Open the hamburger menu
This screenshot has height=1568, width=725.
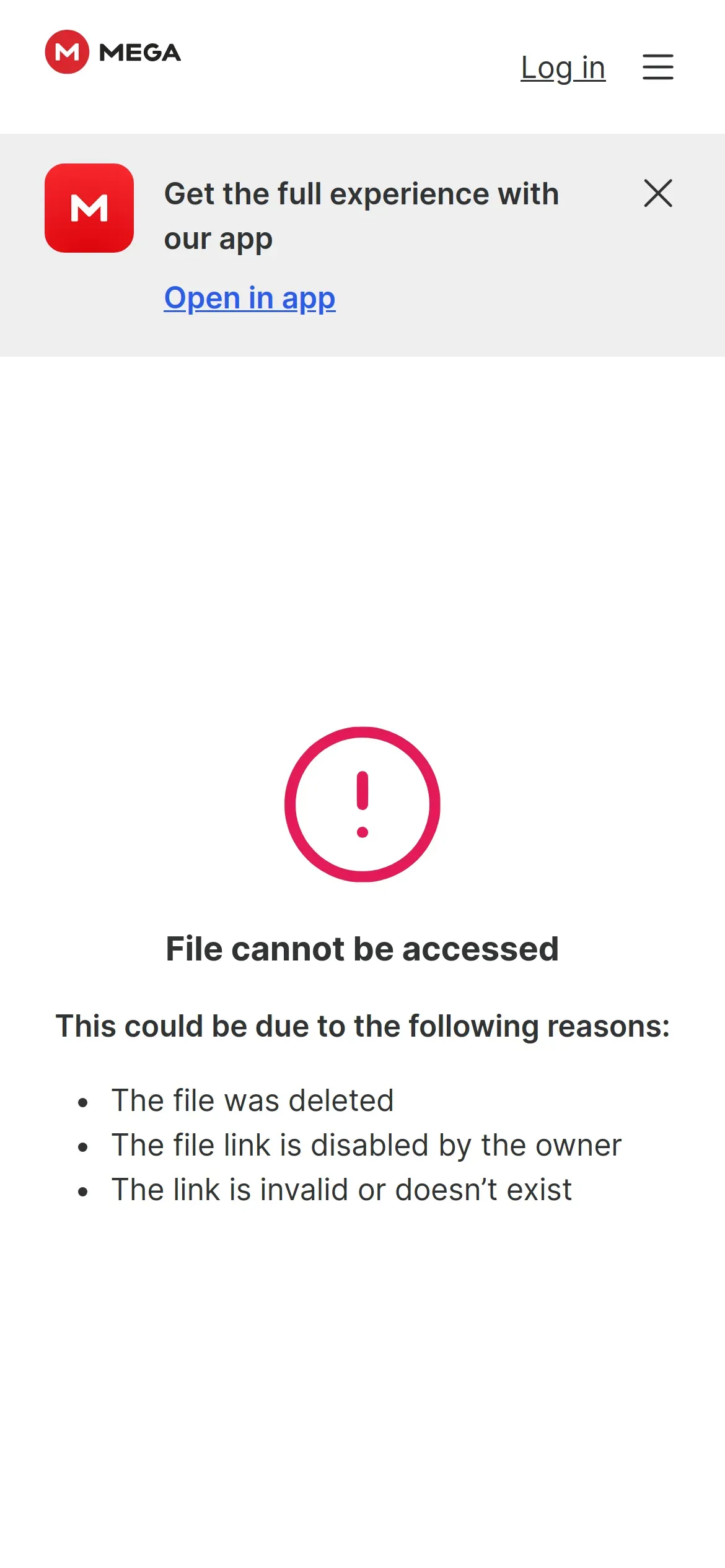(x=657, y=67)
